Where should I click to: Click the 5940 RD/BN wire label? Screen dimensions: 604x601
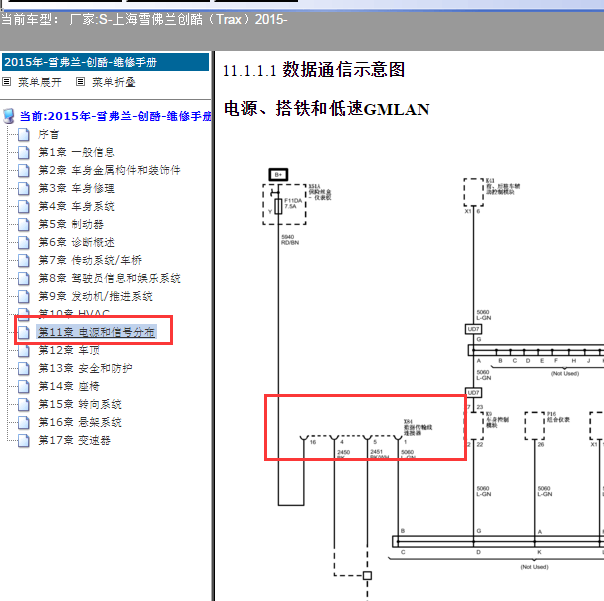(x=290, y=240)
